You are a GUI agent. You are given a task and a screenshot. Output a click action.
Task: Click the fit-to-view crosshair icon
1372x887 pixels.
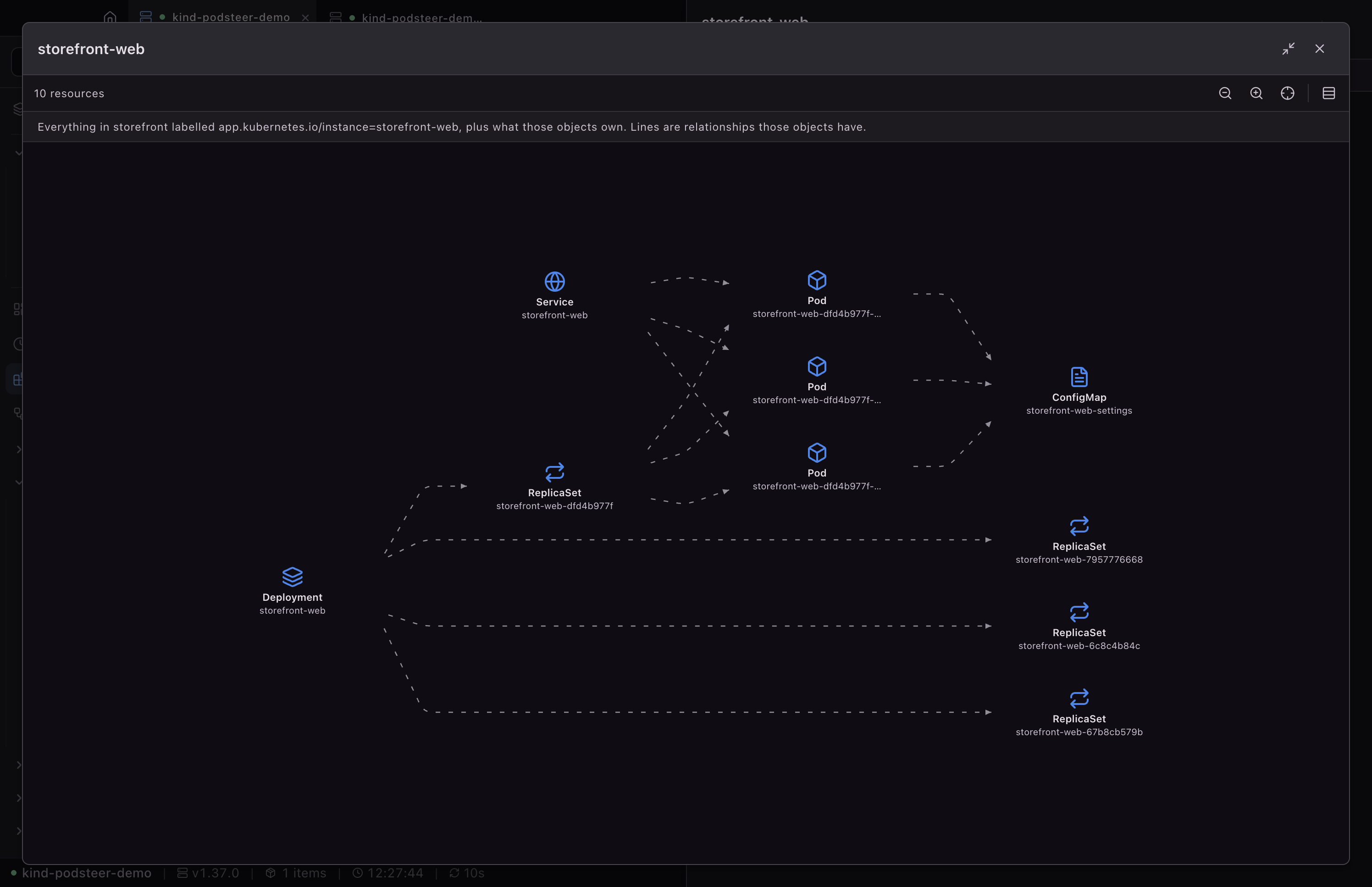[x=1287, y=93]
